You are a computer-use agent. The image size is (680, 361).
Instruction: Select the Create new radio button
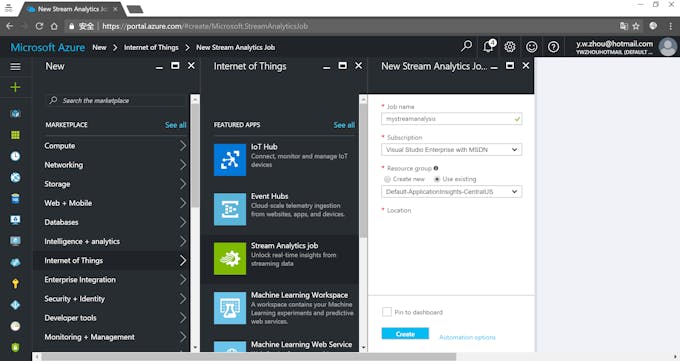[387, 179]
